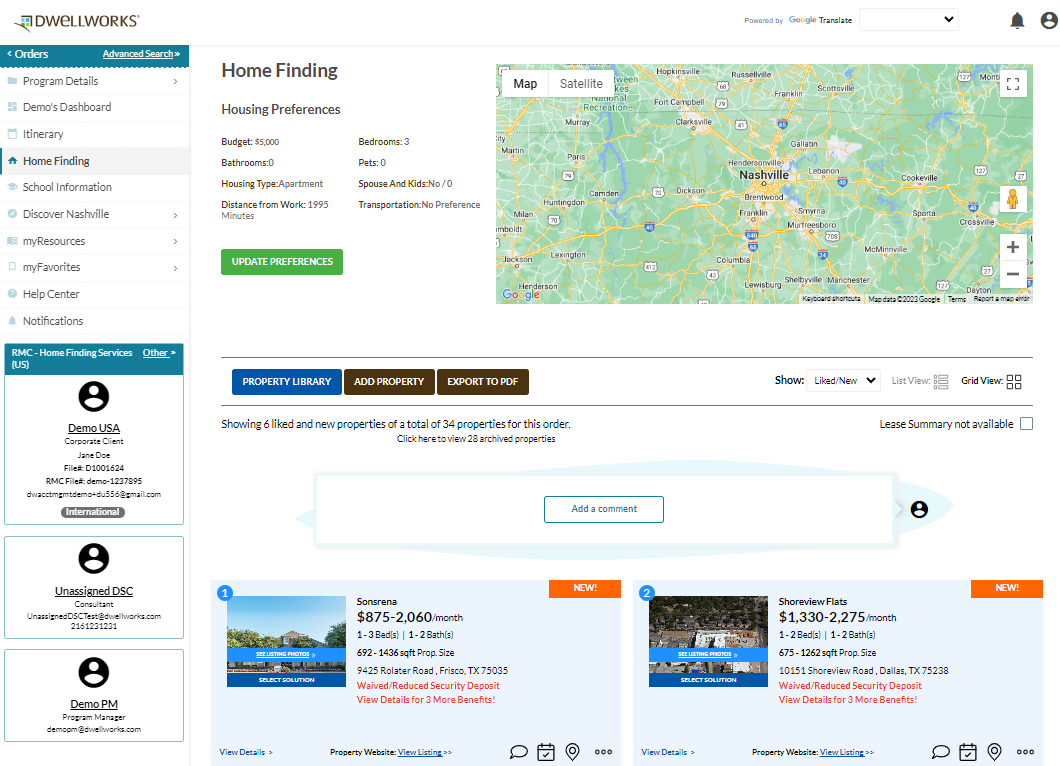Check the Lease Summary not available box
The image size is (1060, 766).
[x=1026, y=423]
